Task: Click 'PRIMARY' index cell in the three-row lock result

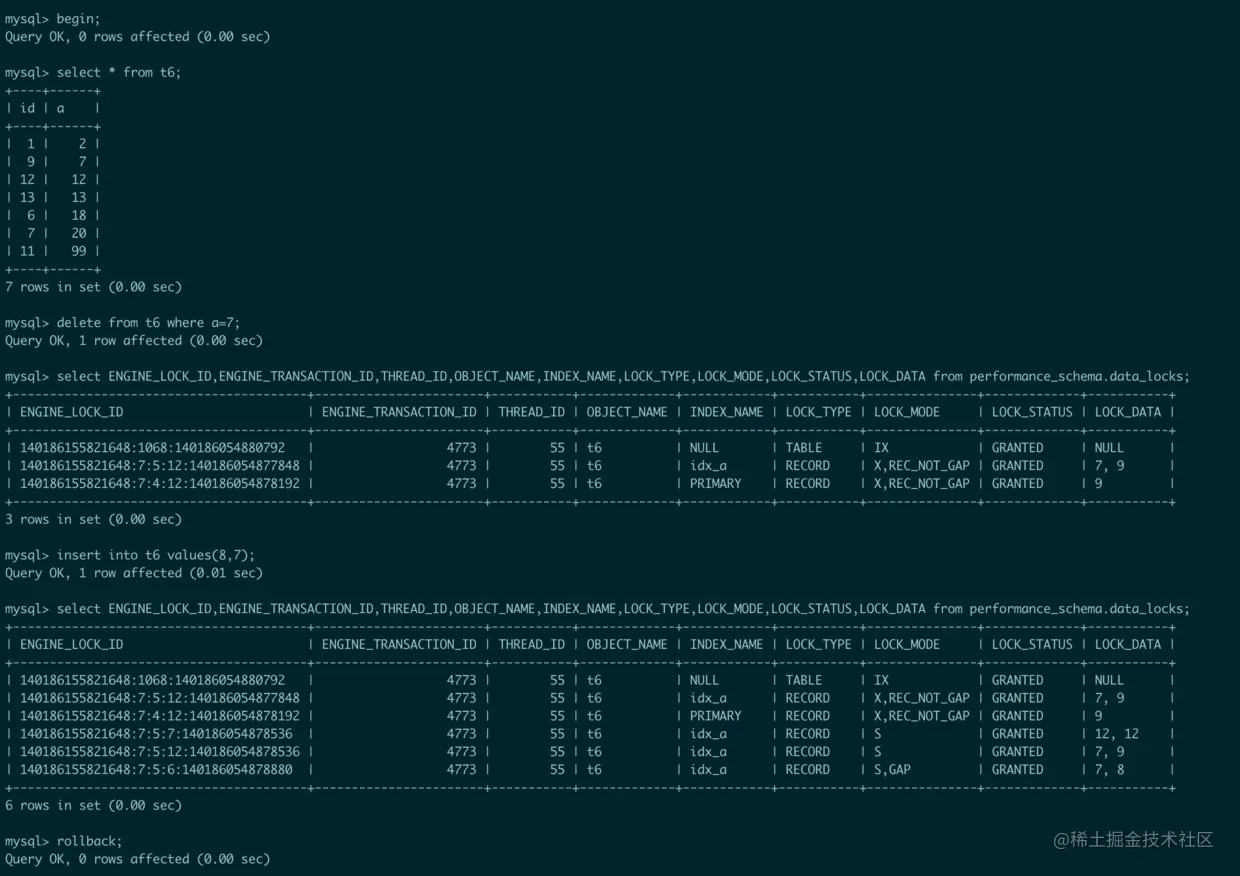Action: pos(716,484)
